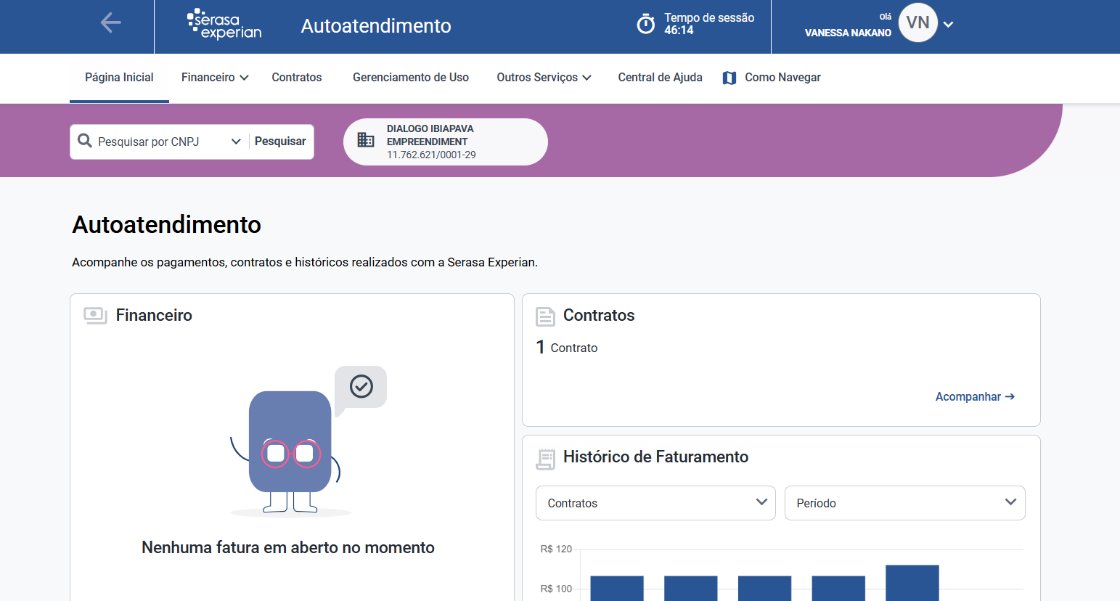
Task: Open the Período filter dropdown
Action: pos(904,503)
